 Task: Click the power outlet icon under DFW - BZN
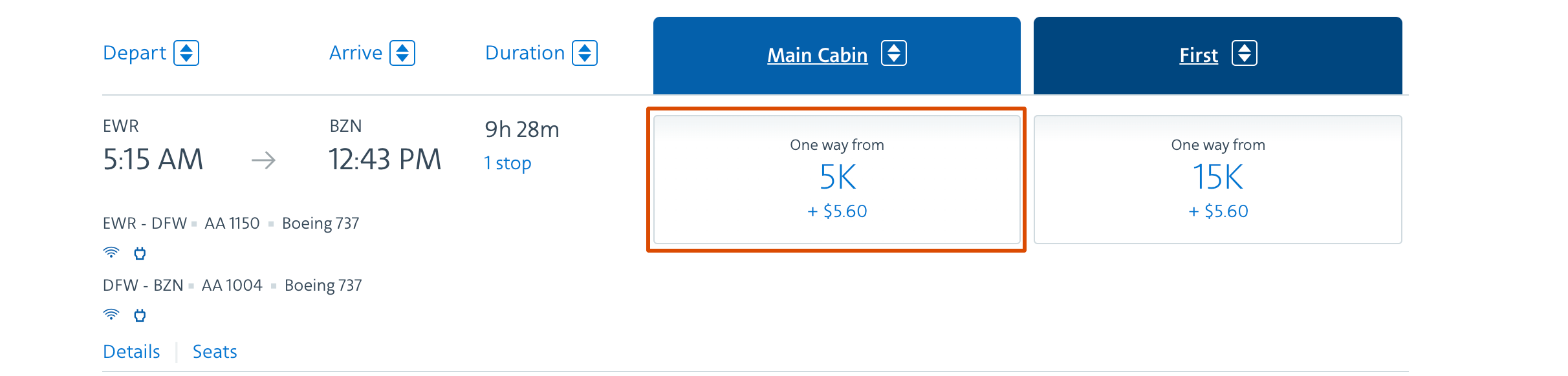(140, 315)
